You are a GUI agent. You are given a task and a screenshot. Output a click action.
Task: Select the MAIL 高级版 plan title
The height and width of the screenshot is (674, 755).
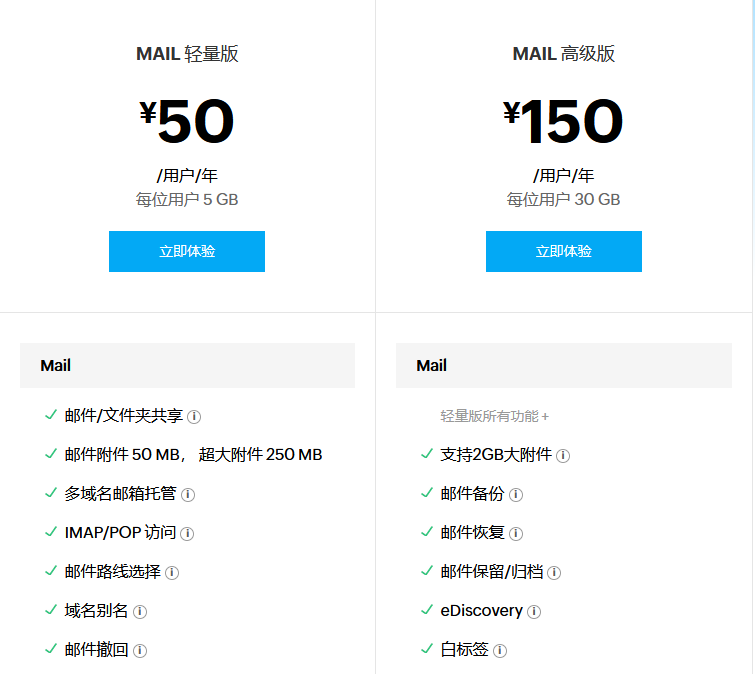(x=564, y=54)
